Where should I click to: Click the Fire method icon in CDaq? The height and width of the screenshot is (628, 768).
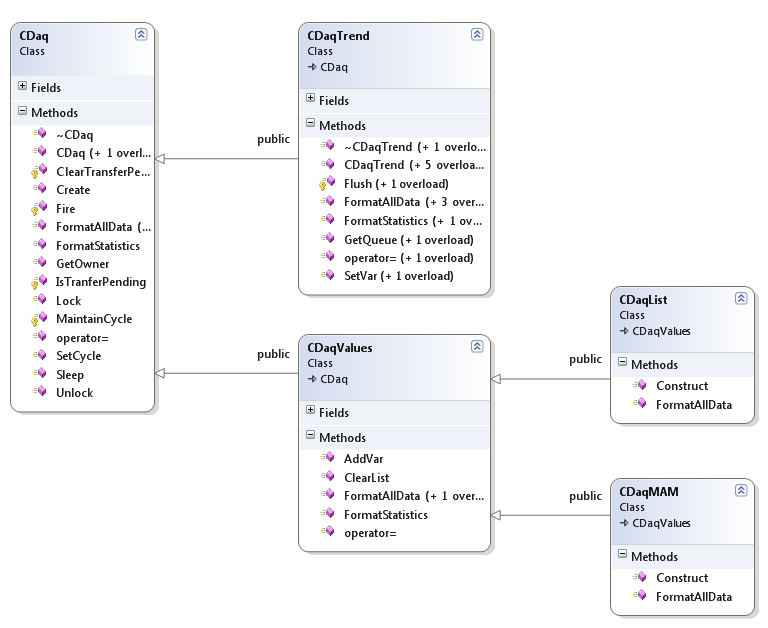coord(37,208)
